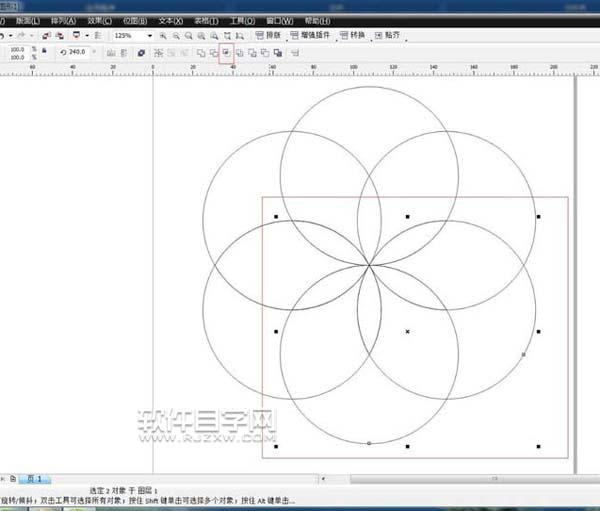Screen dimensions: 600x511
Task: Toggle the lock ratio padlock
Action: [46, 52]
